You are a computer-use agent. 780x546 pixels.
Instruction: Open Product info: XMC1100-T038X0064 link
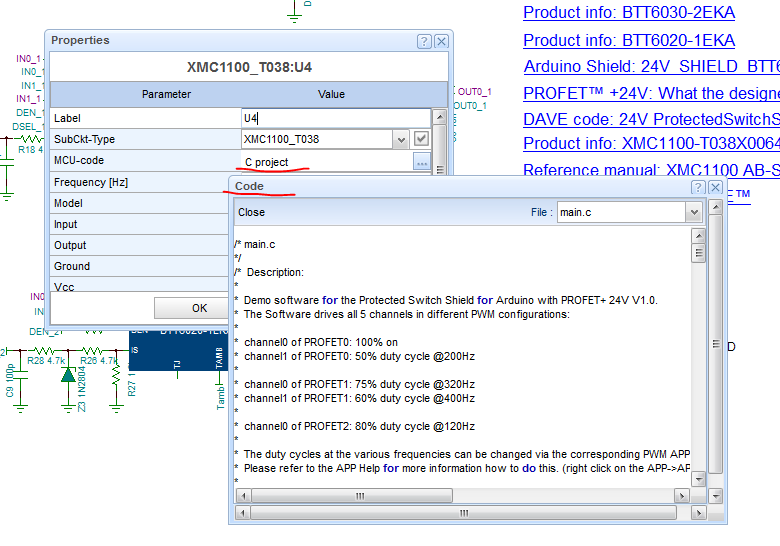[652, 143]
